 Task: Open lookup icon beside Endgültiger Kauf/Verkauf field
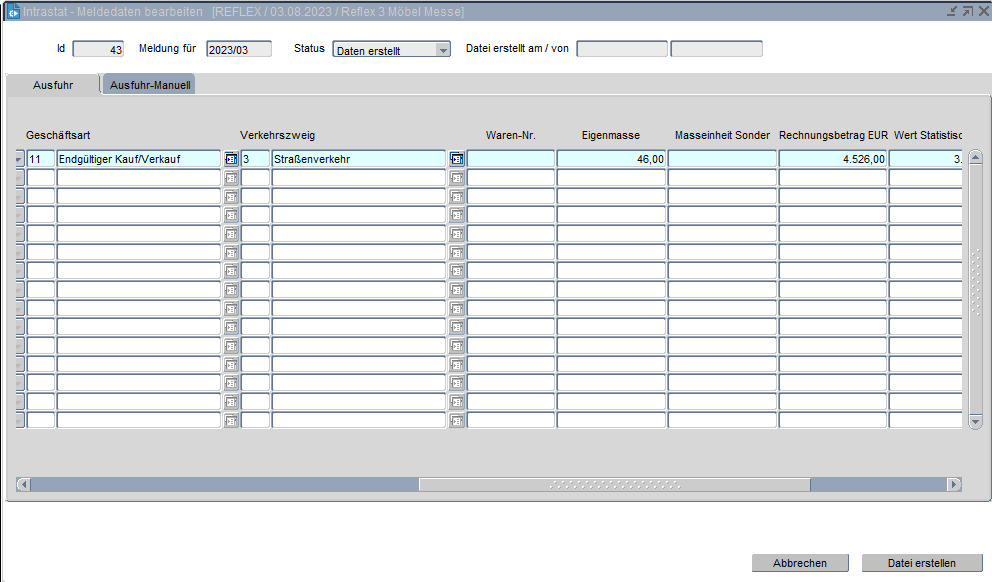(x=231, y=159)
